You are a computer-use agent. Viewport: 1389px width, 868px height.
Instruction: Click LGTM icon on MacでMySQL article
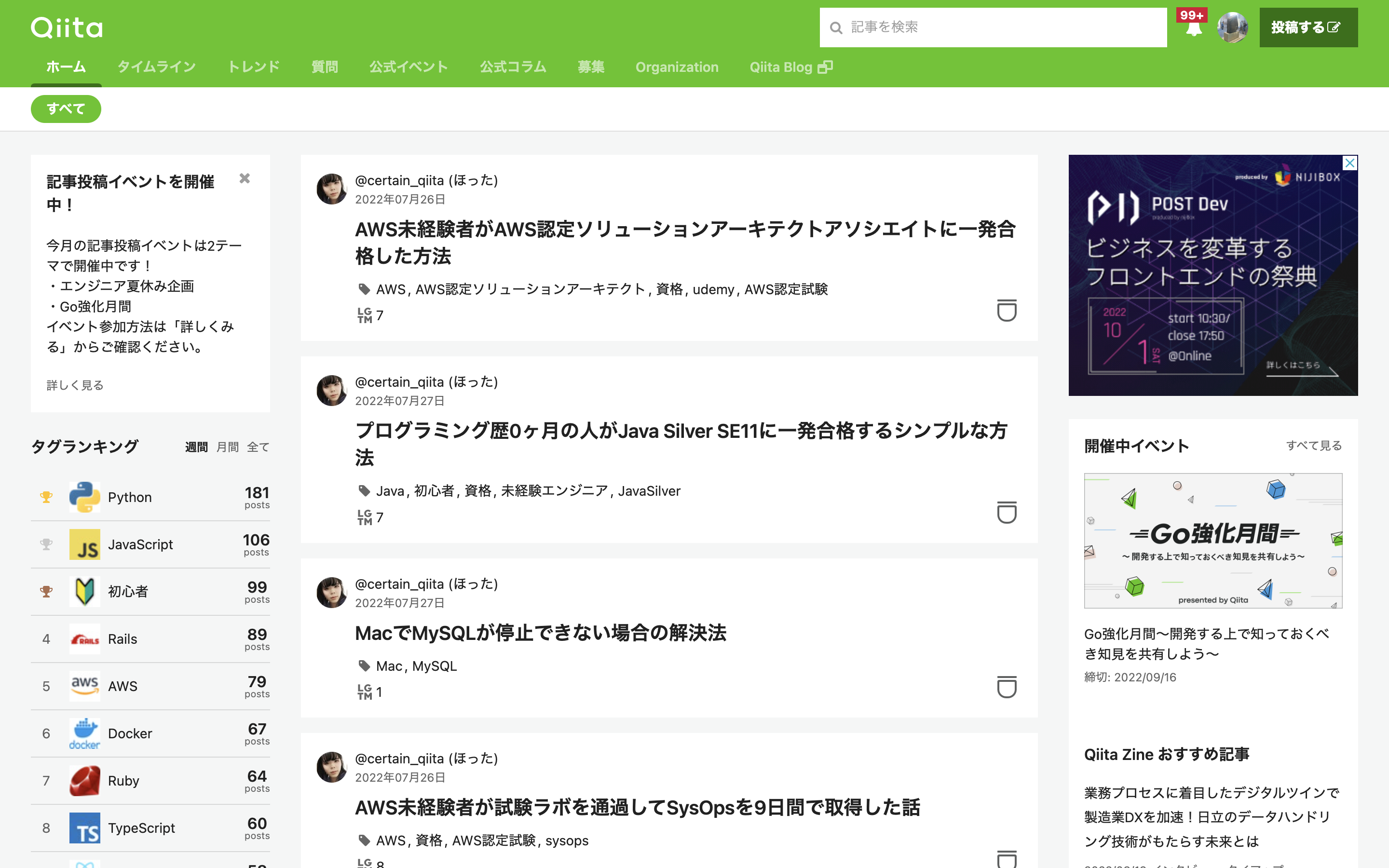(365, 692)
